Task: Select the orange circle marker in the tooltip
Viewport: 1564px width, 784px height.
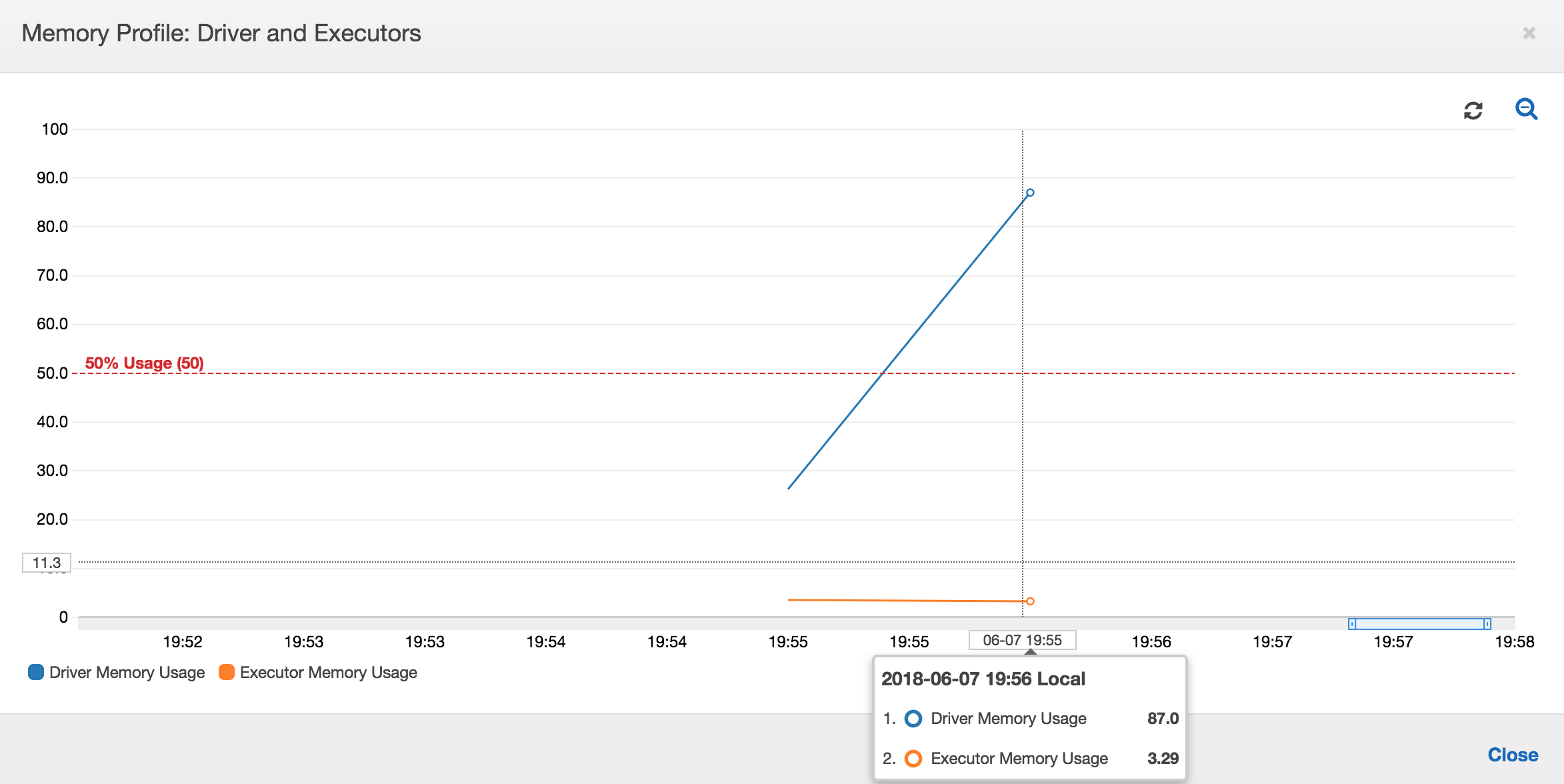Action: pyautogui.click(x=913, y=758)
